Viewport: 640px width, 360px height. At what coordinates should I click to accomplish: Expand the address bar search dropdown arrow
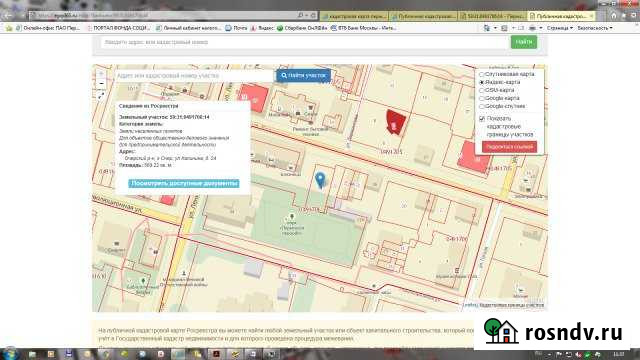(x=307, y=16)
